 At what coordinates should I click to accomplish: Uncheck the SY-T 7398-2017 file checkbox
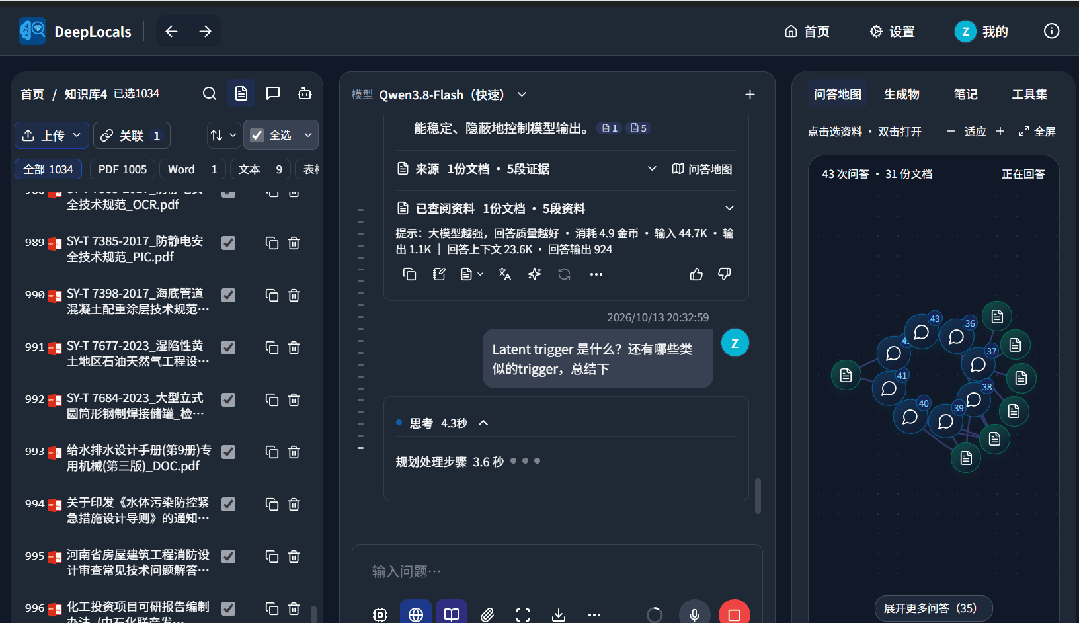pos(228,295)
